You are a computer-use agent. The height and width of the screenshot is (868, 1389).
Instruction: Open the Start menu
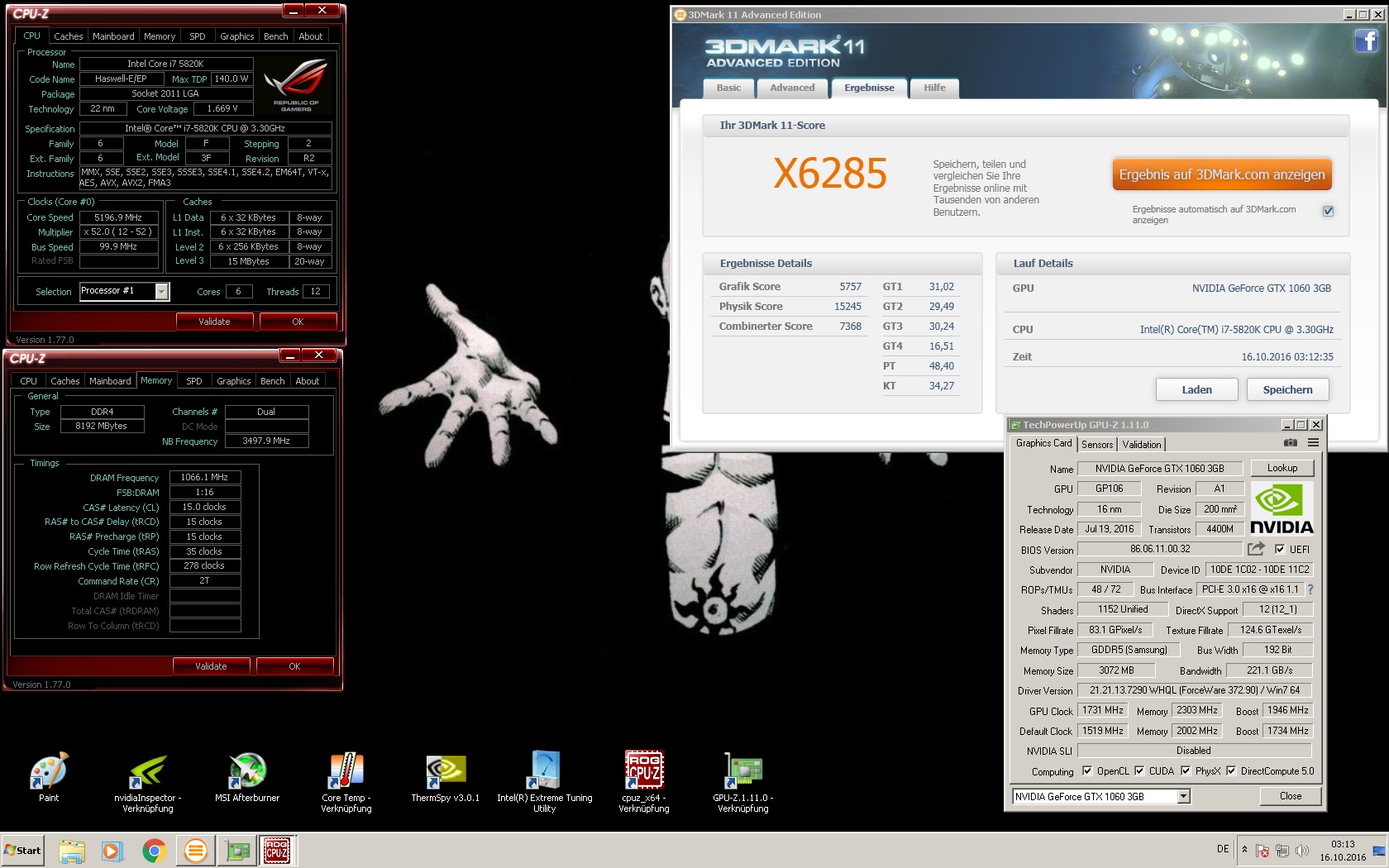point(22,851)
